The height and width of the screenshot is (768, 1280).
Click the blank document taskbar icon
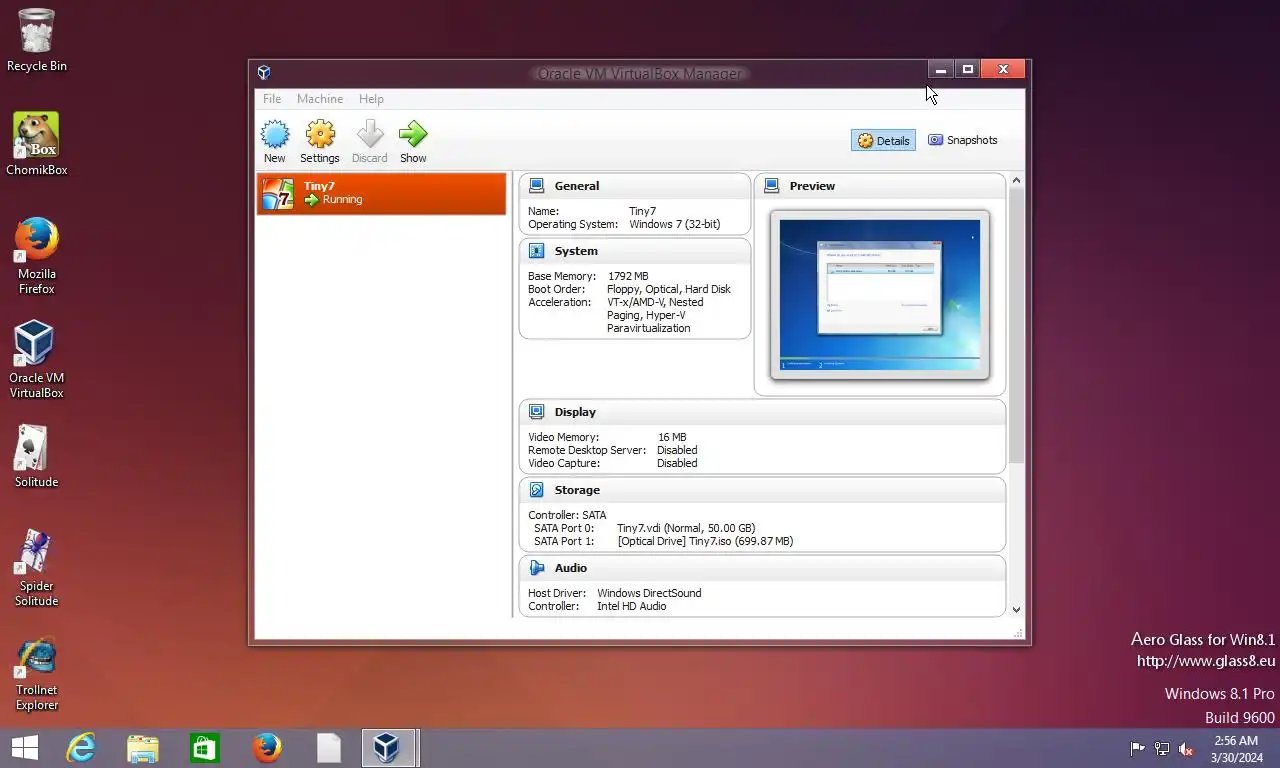[329, 748]
